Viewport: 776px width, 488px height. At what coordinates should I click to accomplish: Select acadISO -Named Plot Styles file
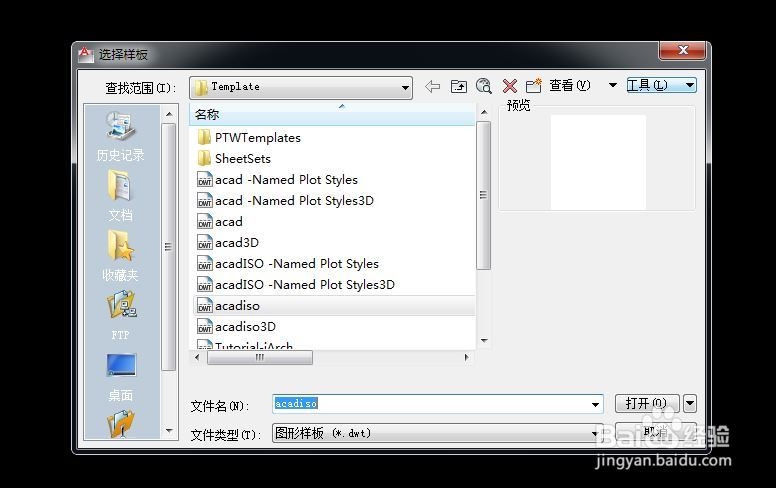coord(296,264)
